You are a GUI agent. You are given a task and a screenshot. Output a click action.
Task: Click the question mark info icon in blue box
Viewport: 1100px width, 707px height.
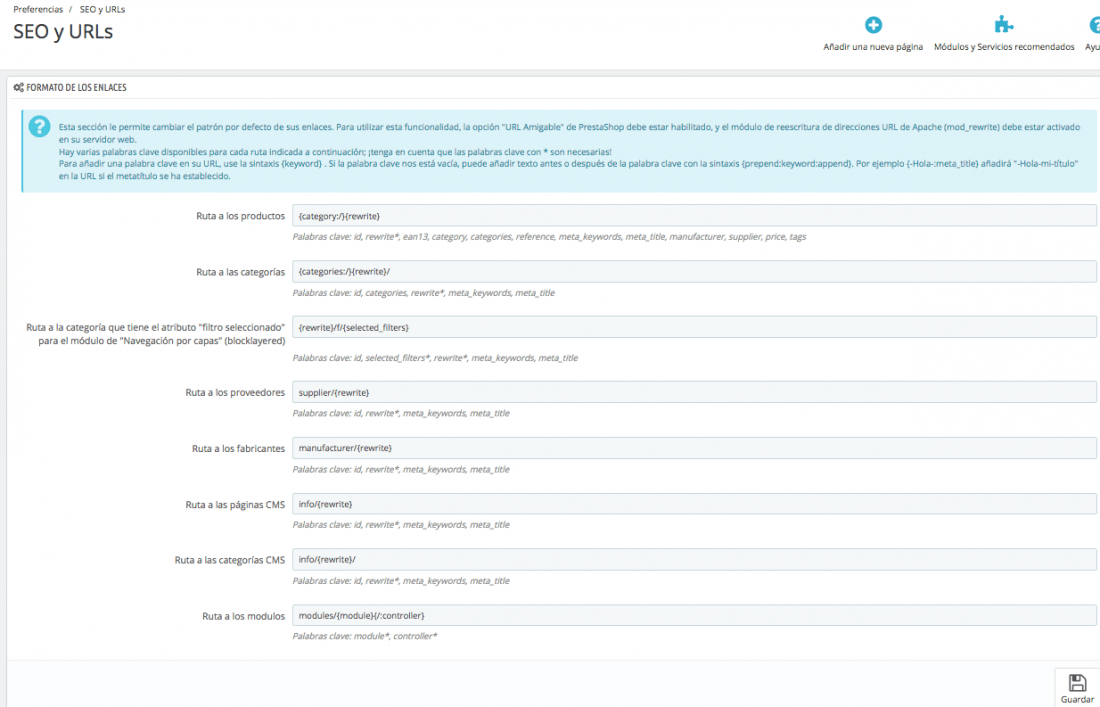pos(39,127)
